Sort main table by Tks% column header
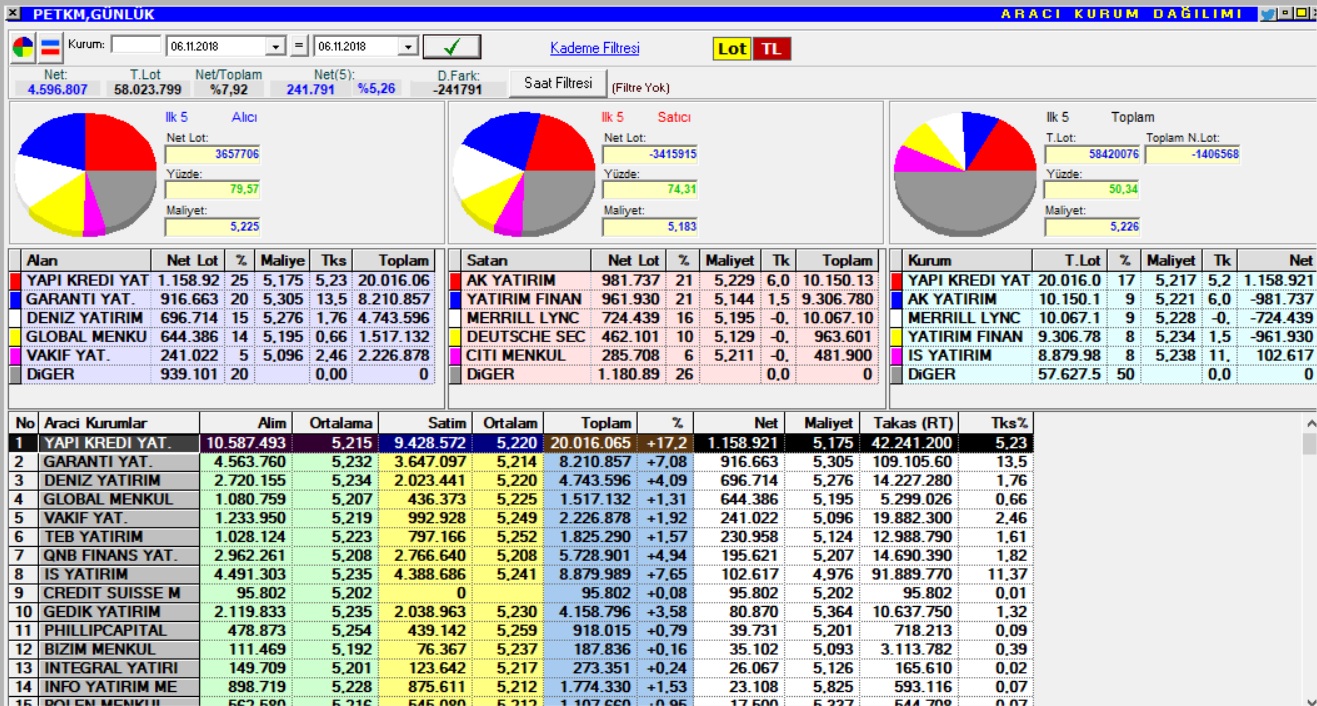Viewport: 1317px width, 706px height. tap(995, 423)
